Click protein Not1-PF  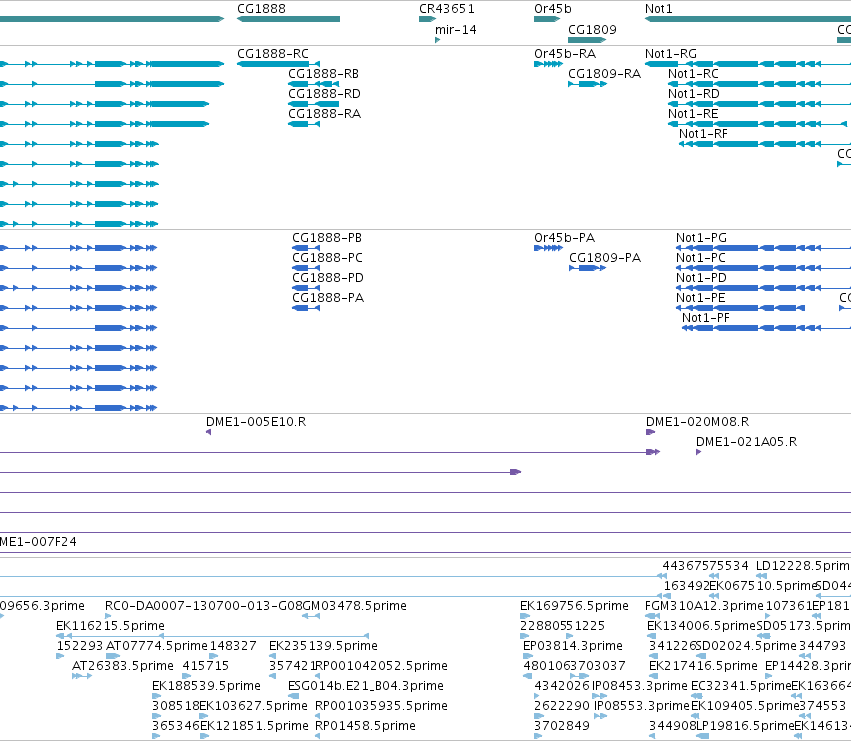[x=706, y=318]
